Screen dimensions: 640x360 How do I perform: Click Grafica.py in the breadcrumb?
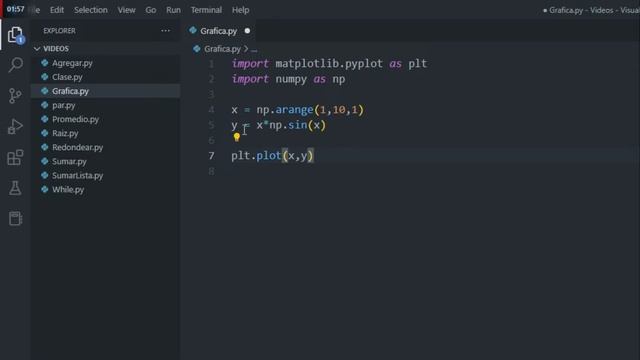(x=222, y=49)
